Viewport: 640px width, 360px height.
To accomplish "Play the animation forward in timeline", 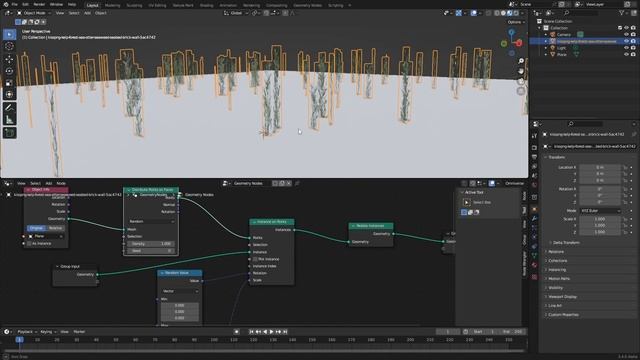I will (x=271, y=332).
